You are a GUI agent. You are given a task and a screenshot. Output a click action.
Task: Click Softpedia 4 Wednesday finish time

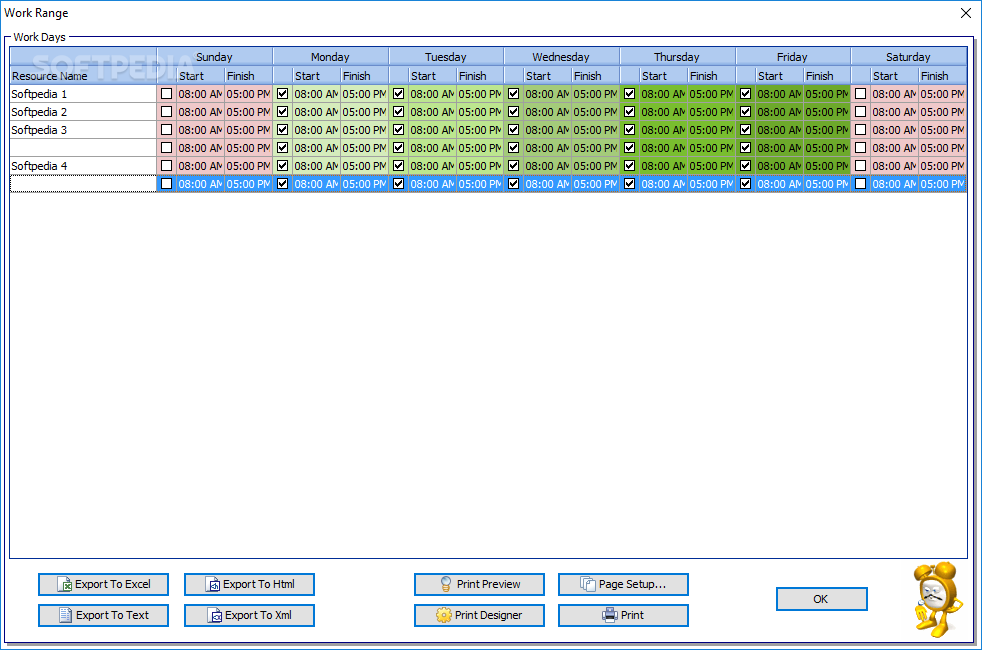[x=596, y=165]
